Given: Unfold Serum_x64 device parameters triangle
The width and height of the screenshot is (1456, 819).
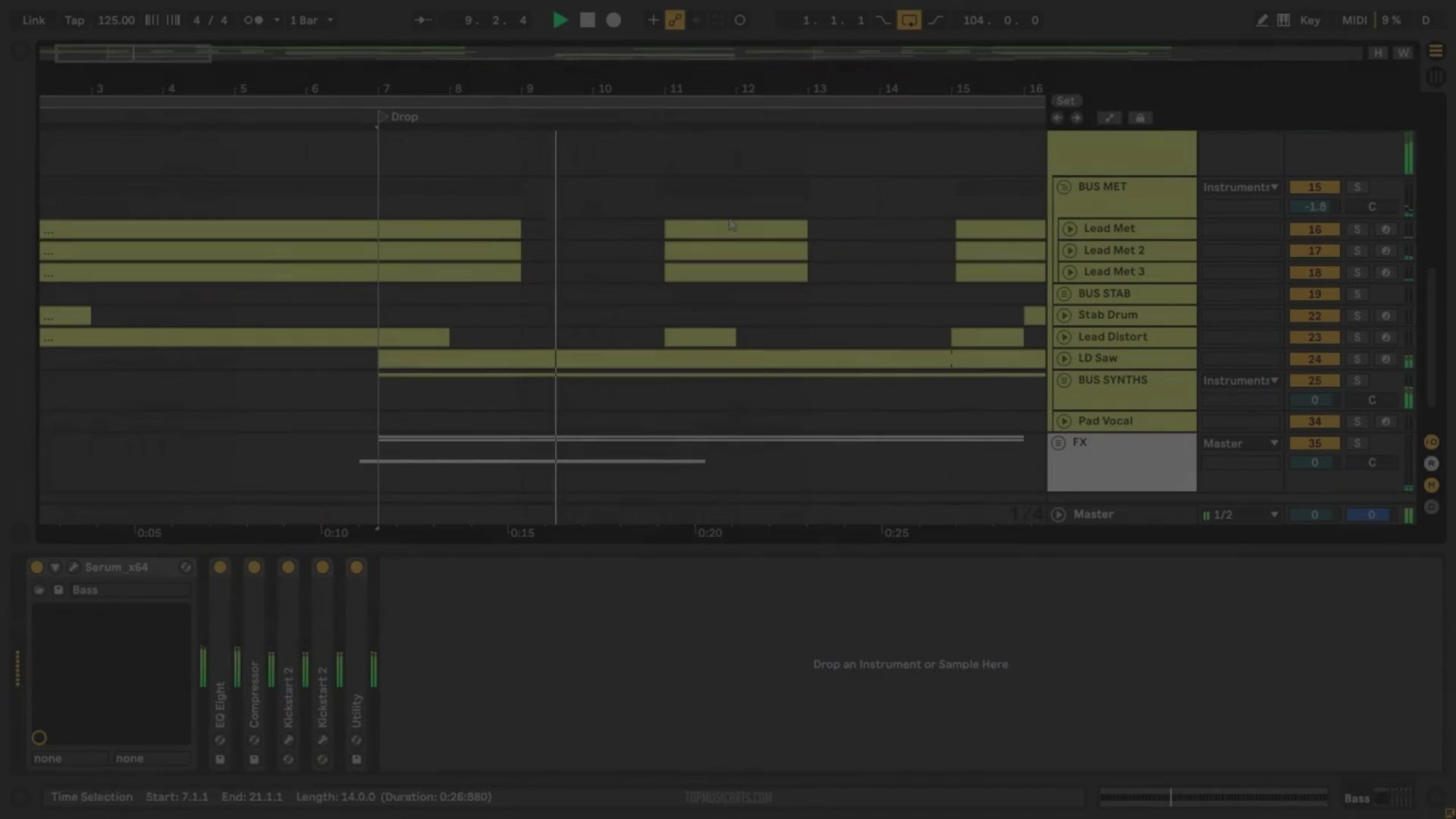Looking at the screenshot, I should point(55,567).
